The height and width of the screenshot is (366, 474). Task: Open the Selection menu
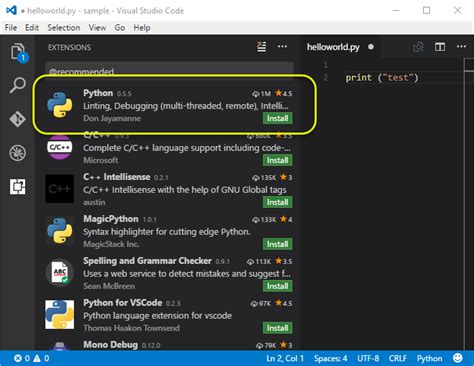tap(64, 28)
